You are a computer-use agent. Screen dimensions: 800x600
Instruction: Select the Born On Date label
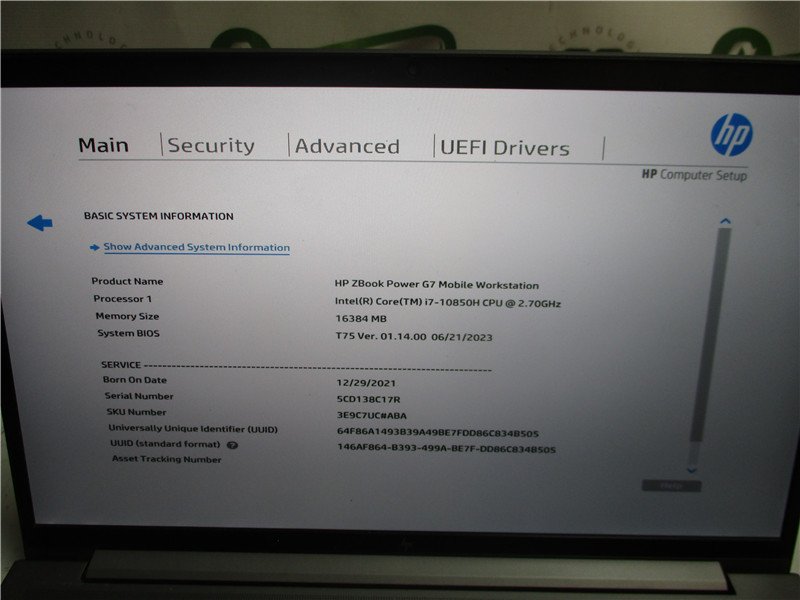tap(135, 380)
